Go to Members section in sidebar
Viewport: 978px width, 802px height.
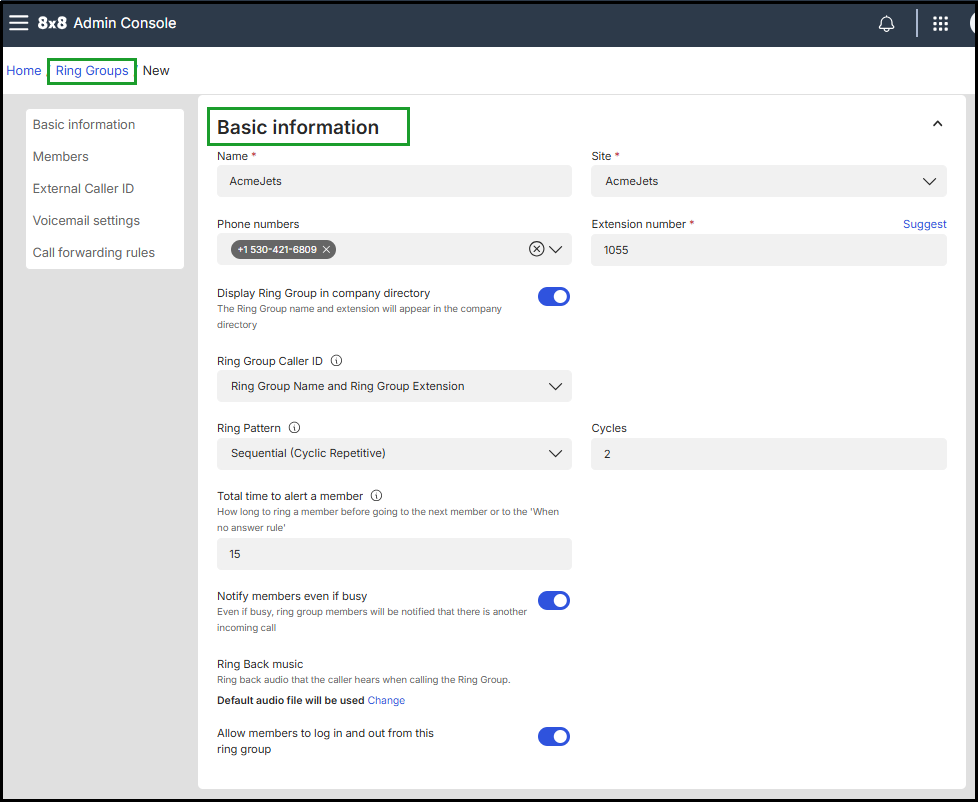(x=61, y=157)
